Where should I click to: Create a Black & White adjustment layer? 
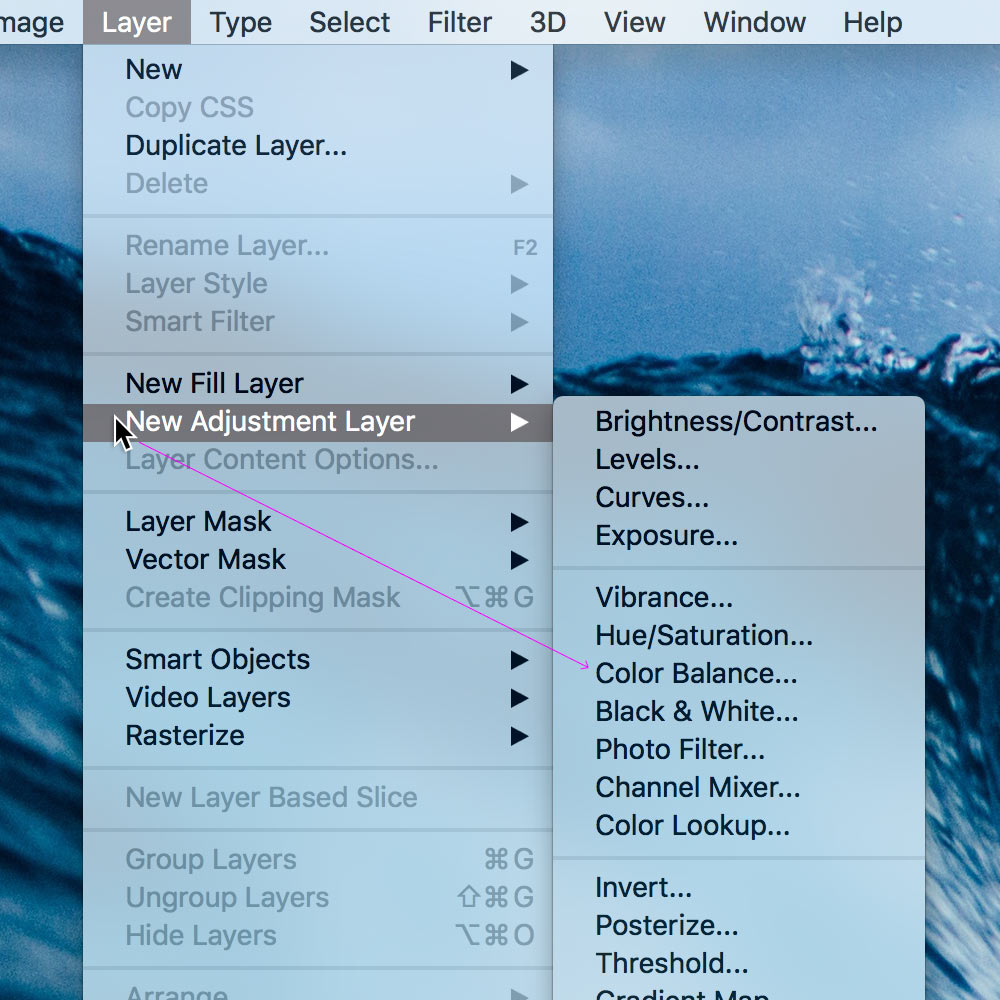point(697,712)
